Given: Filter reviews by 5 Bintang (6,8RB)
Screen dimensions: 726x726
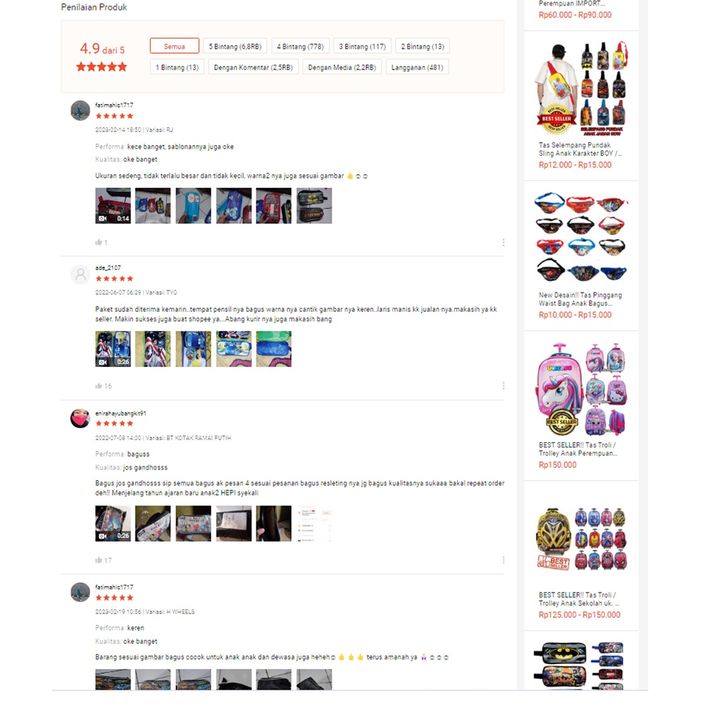Looking at the screenshot, I should pyautogui.click(x=235, y=46).
